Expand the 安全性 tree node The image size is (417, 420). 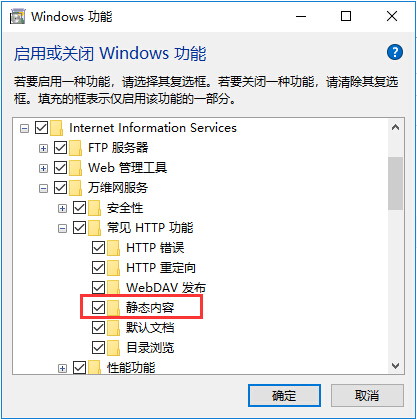coord(62,208)
